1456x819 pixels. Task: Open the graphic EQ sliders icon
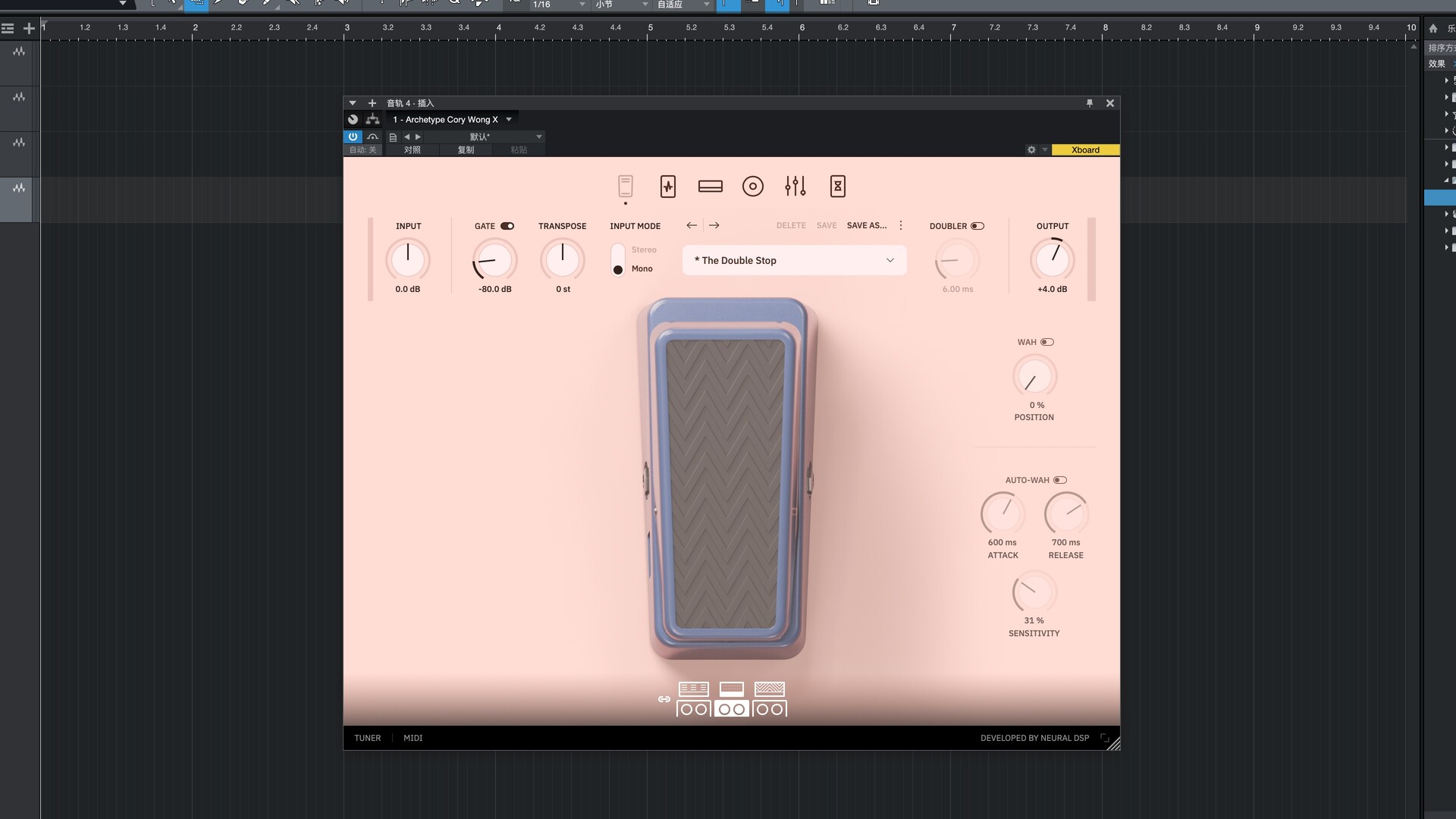pos(795,186)
